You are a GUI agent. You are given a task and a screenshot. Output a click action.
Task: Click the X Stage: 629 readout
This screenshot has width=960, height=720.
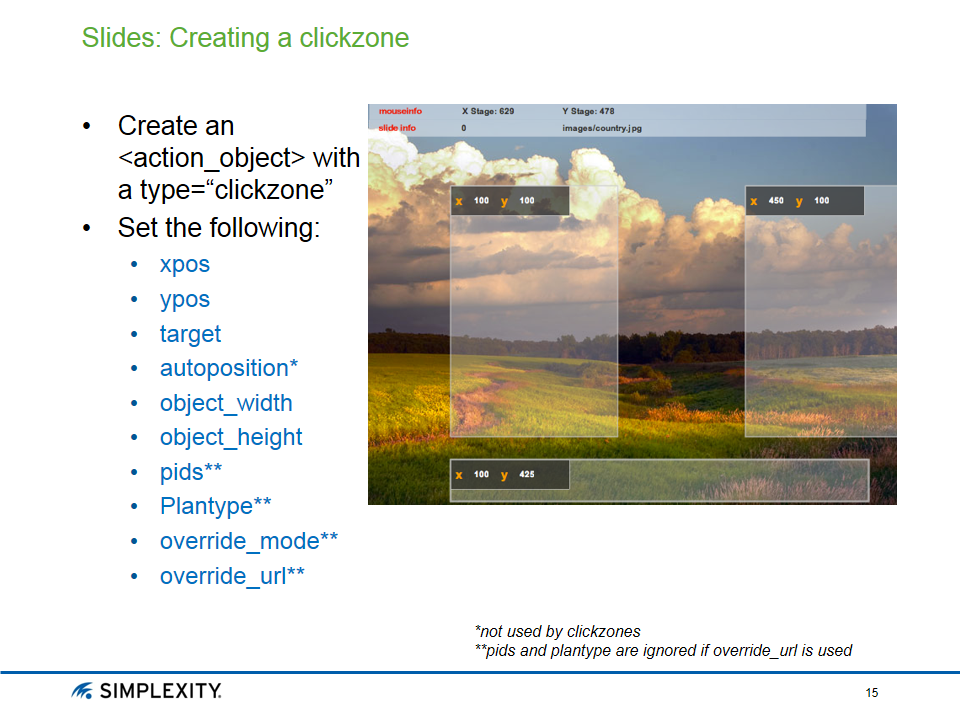pyautogui.click(x=487, y=112)
